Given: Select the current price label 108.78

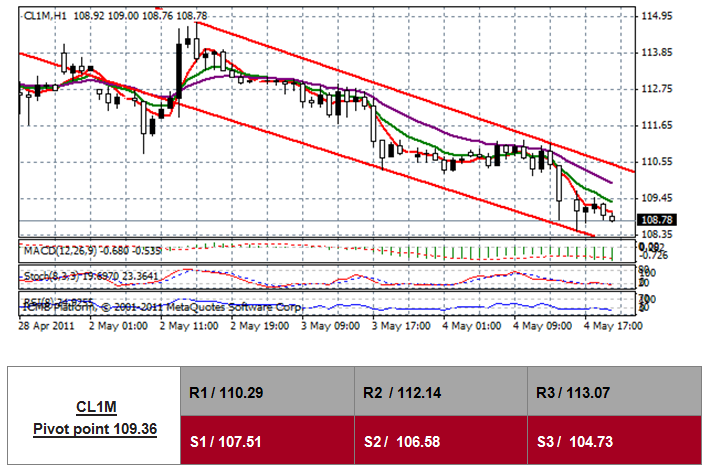Looking at the screenshot, I should pyautogui.click(x=656, y=220).
